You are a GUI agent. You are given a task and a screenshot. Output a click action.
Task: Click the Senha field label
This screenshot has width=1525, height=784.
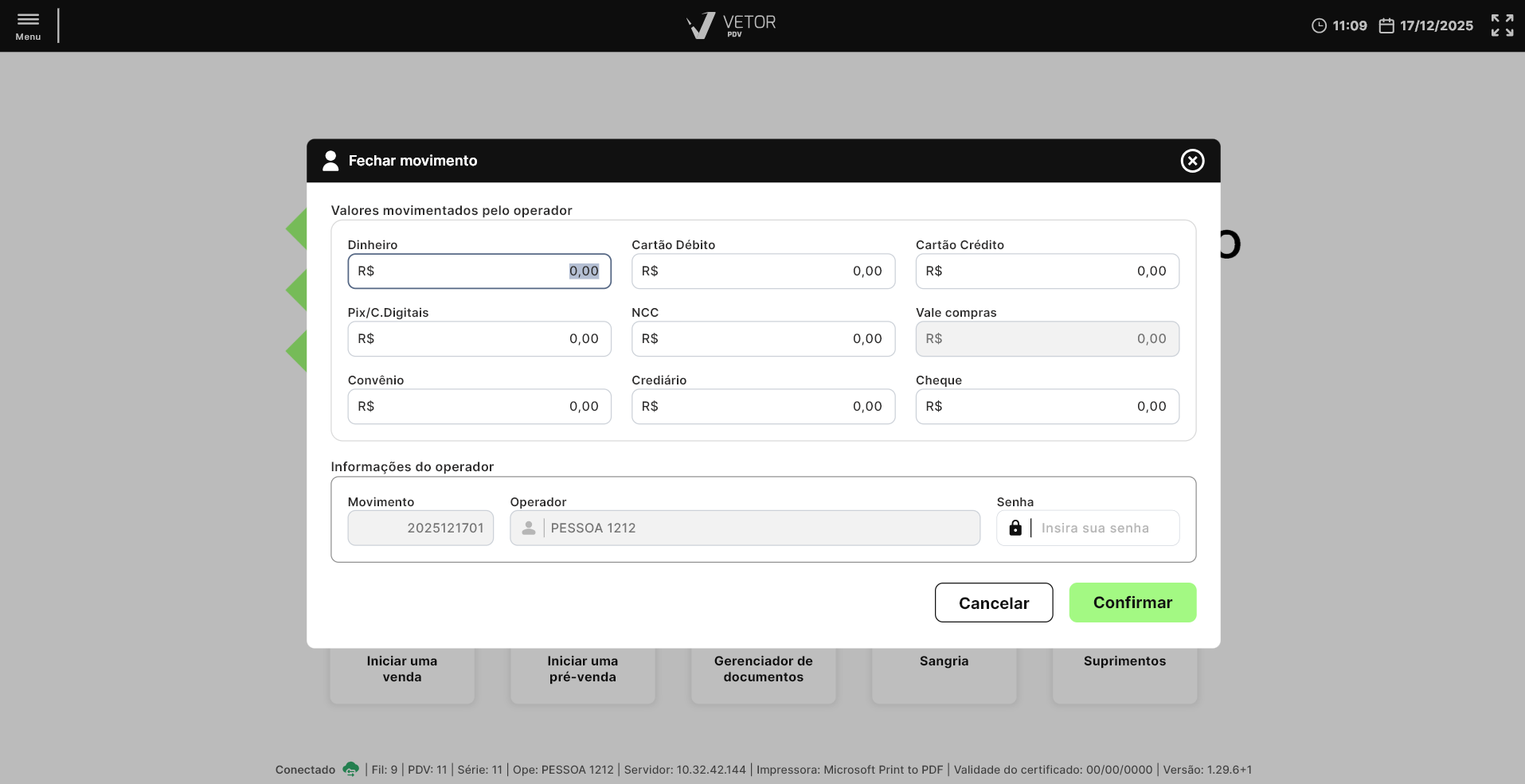1015,502
